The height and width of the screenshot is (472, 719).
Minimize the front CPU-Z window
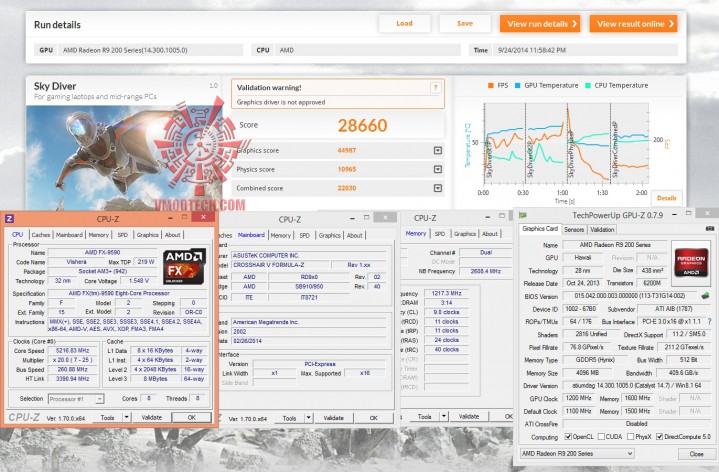coord(170,217)
